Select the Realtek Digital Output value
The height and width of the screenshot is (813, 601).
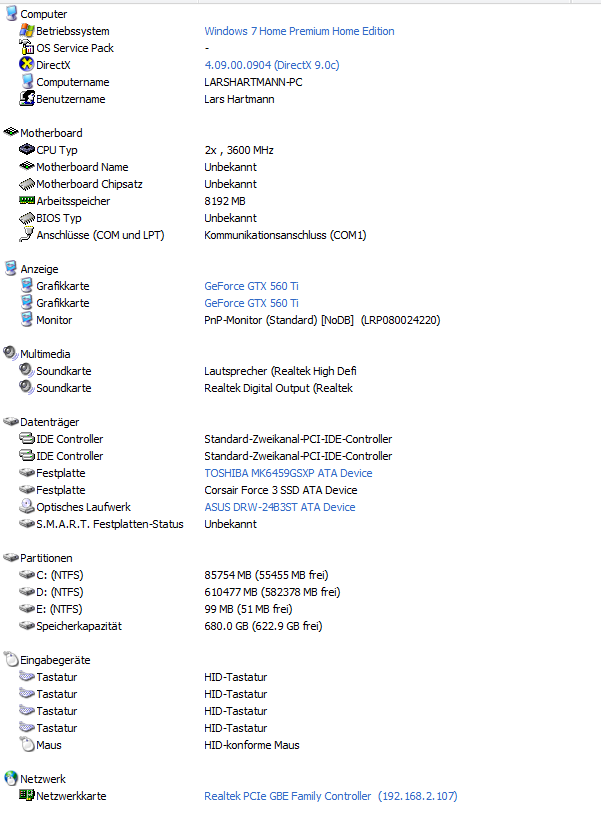pyautogui.click(x=278, y=388)
